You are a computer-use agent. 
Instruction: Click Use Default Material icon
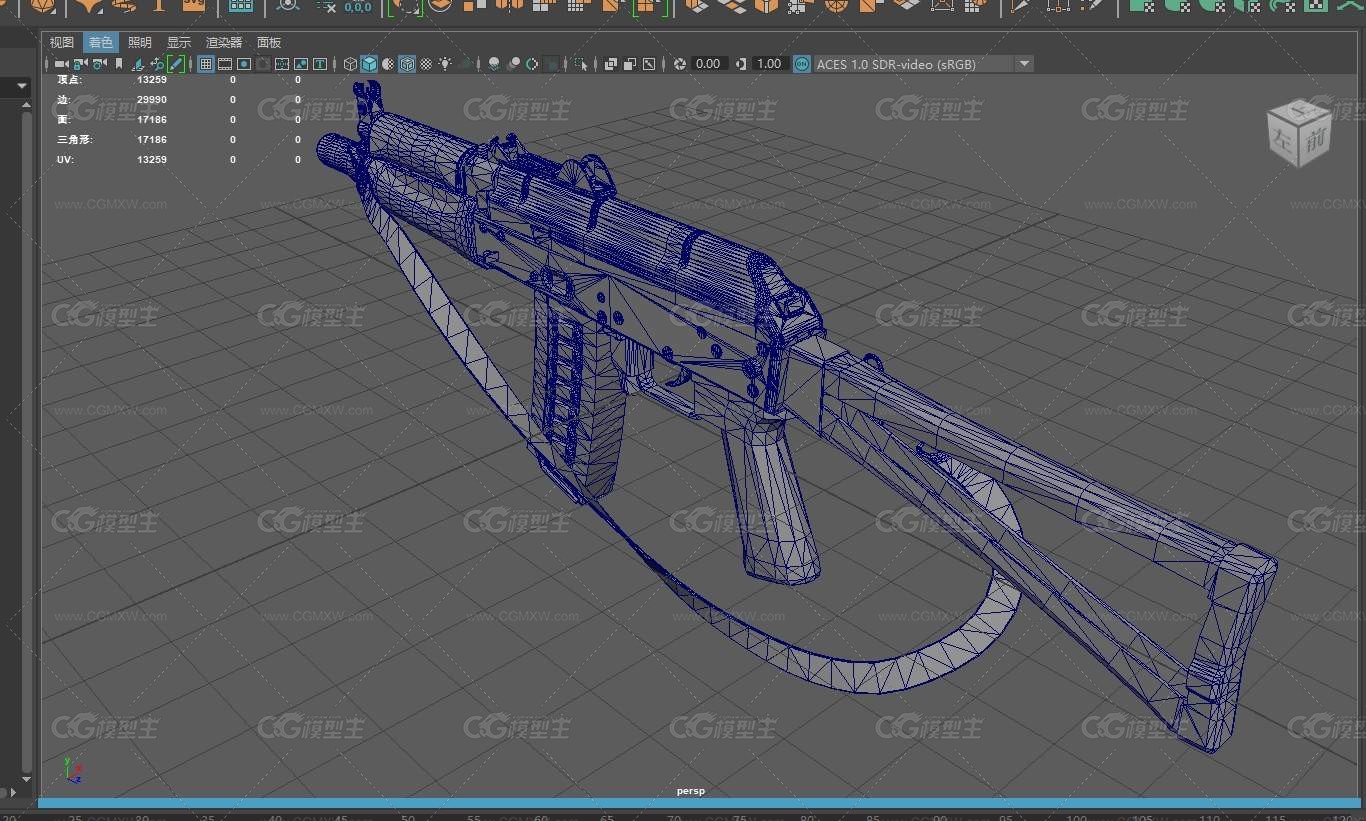[x=388, y=64]
